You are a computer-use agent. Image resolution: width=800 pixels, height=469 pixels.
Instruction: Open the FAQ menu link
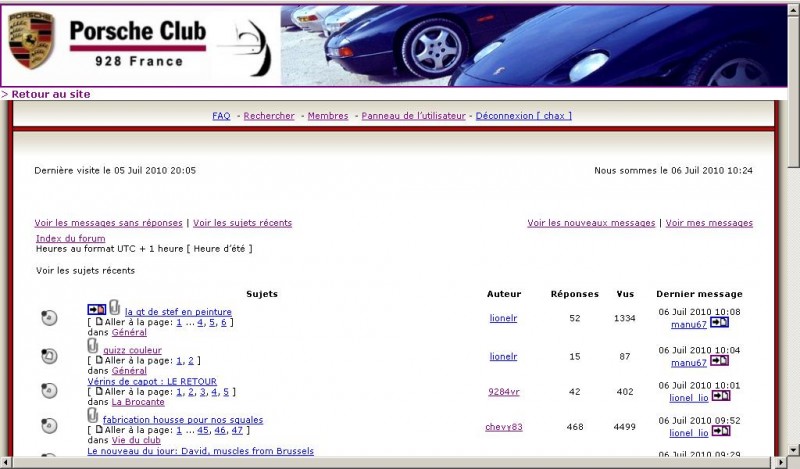coord(221,116)
